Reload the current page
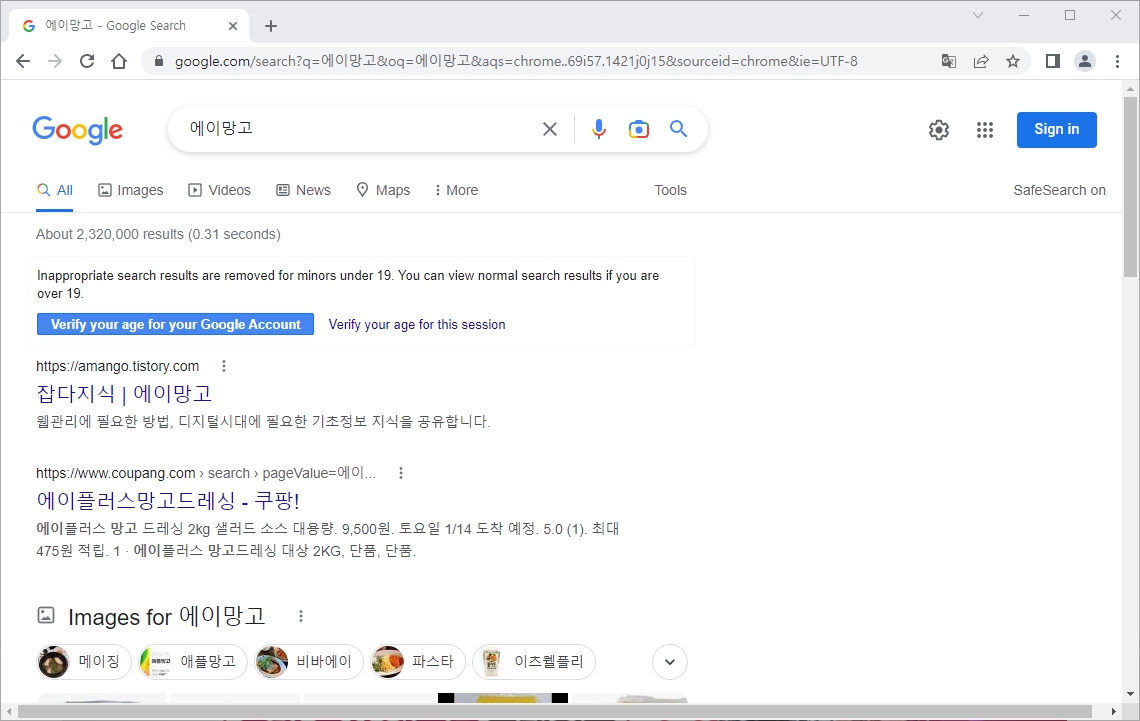1140x721 pixels. click(87, 61)
